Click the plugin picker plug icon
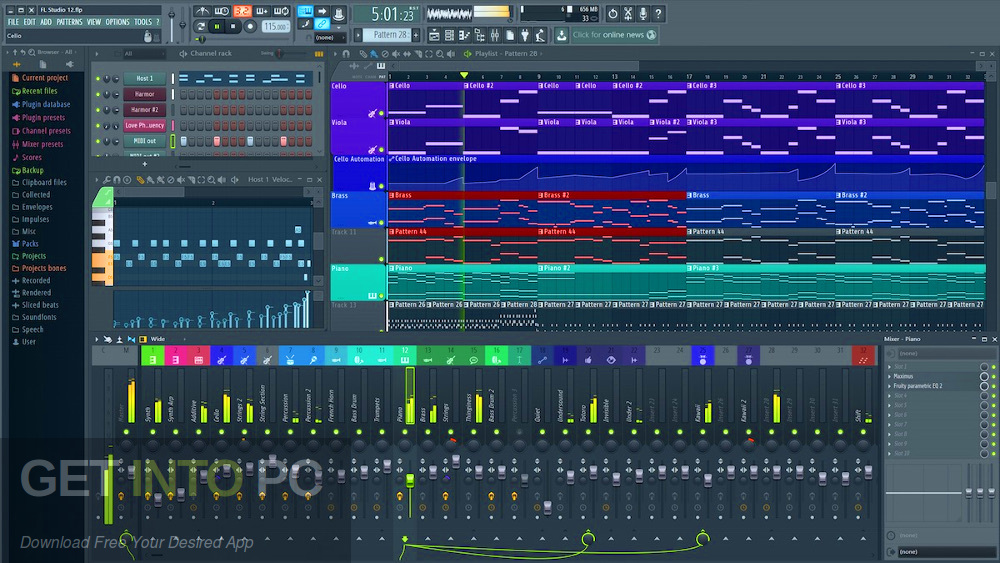Screen dimensions: 1000x563 [x=525, y=35]
